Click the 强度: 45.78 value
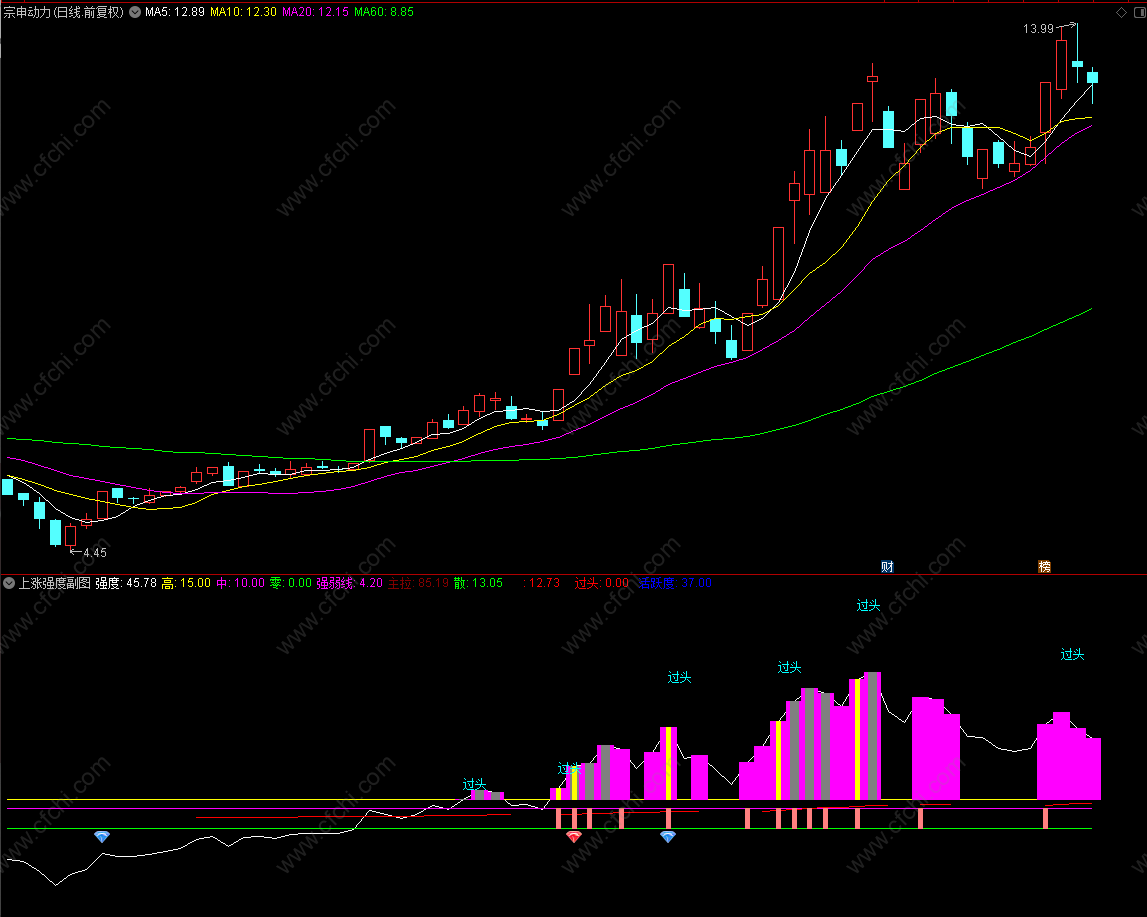This screenshot has width=1147, height=917. coord(126,583)
